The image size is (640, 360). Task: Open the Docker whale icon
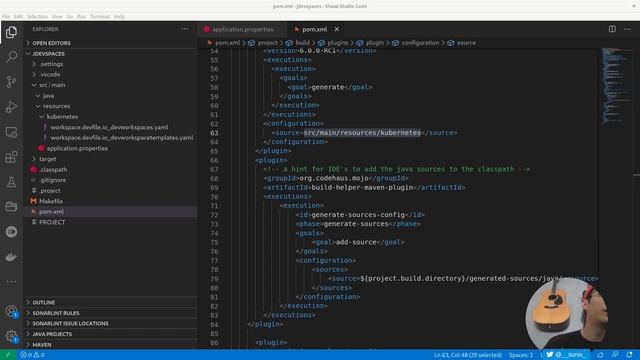11,257
